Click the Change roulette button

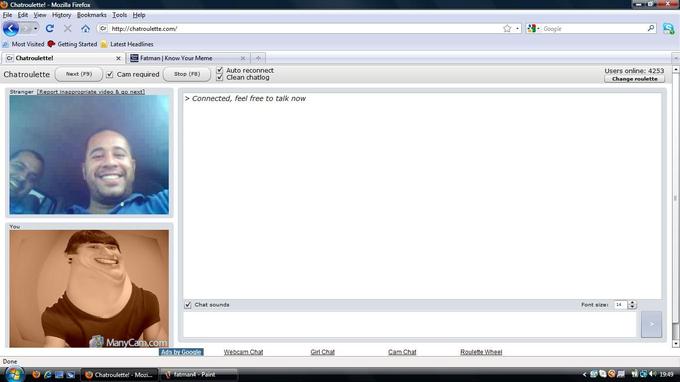[634, 79]
